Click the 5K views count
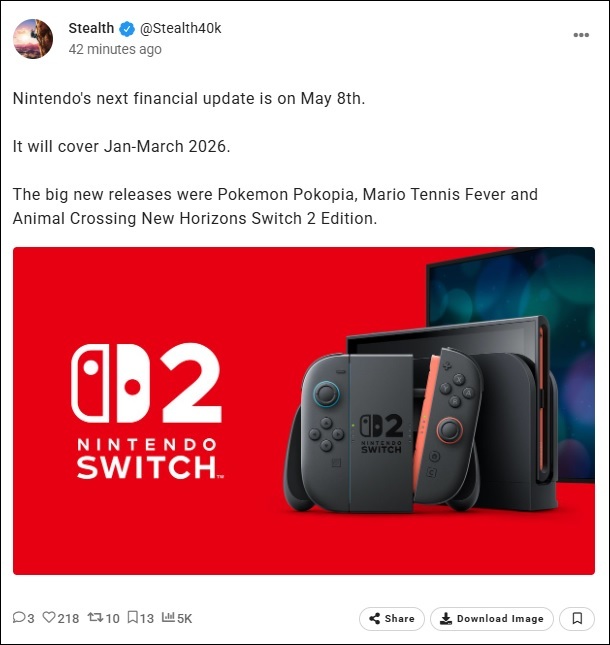610x645 pixels. click(185, 618)
